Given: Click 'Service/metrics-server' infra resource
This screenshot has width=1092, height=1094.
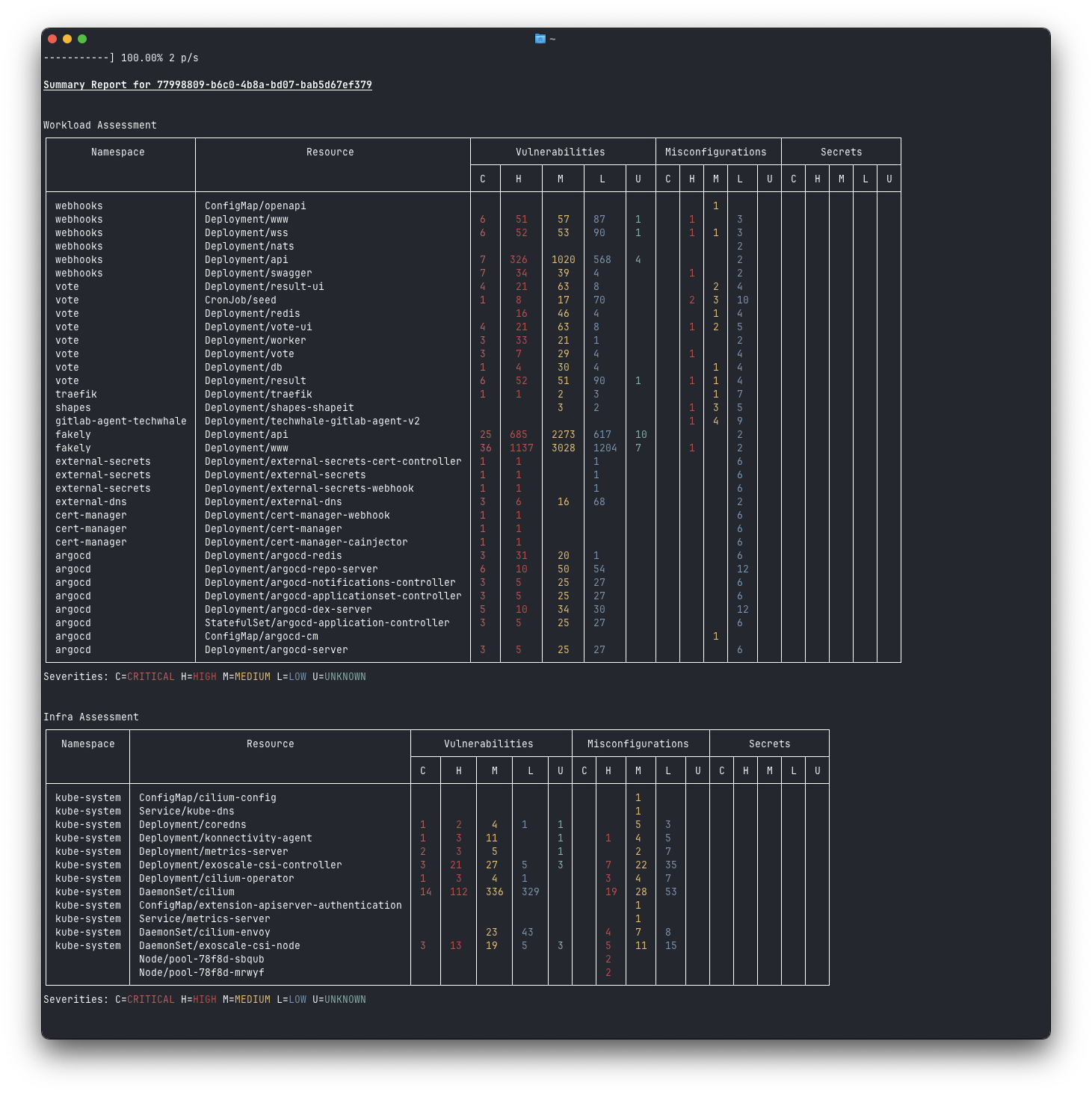Looking at the screenshot, I should [205, 919].
